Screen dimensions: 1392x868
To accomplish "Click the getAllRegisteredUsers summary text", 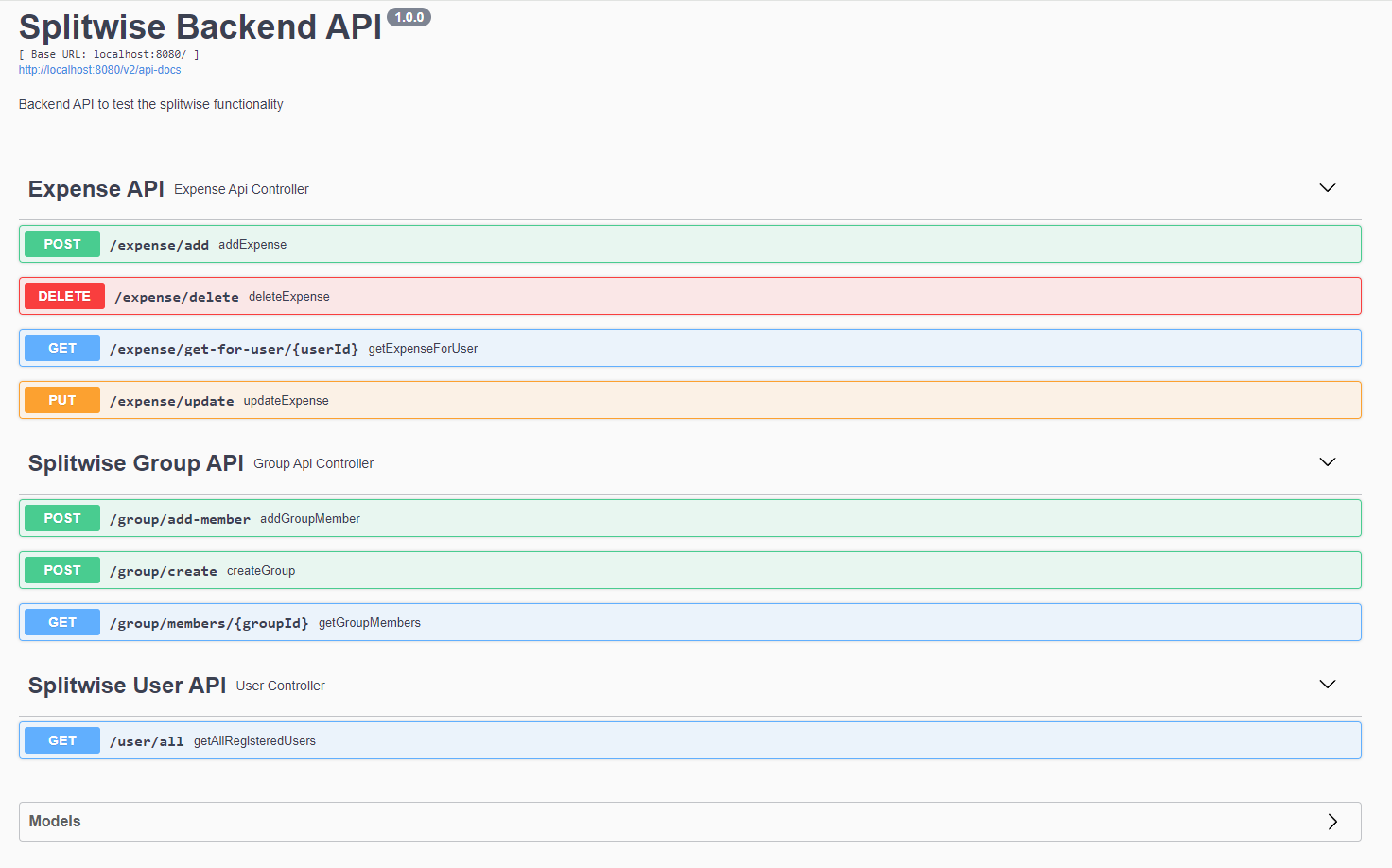I will [x=254, y=741].
